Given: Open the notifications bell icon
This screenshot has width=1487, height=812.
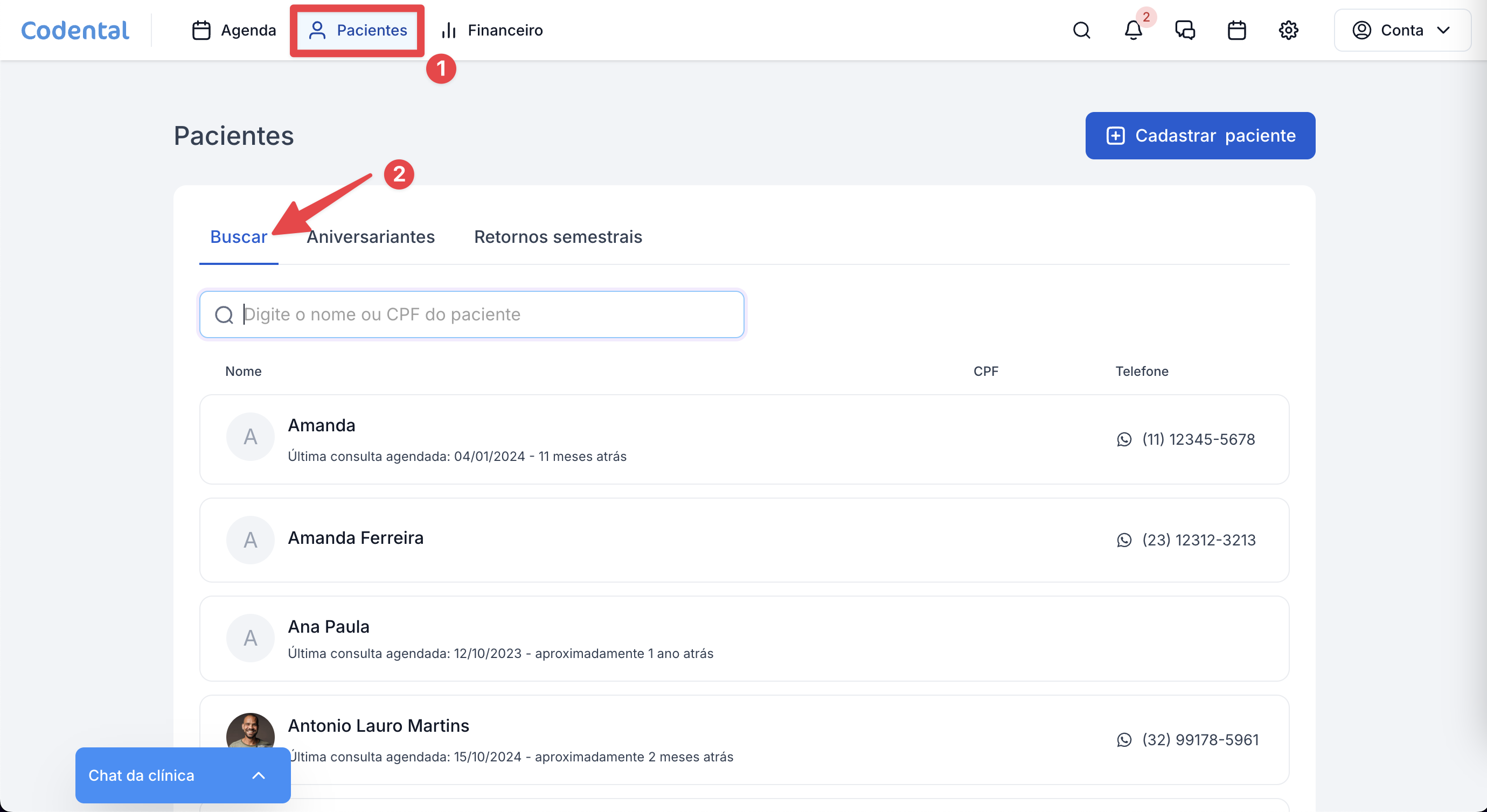Looking at the screenshot, I should tap(1133, 30).
